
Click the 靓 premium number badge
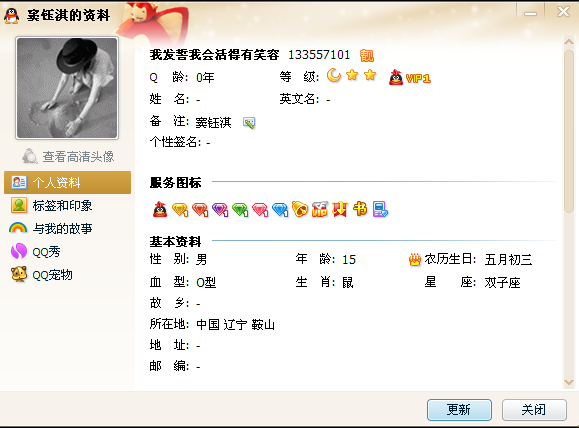point(367,55)
